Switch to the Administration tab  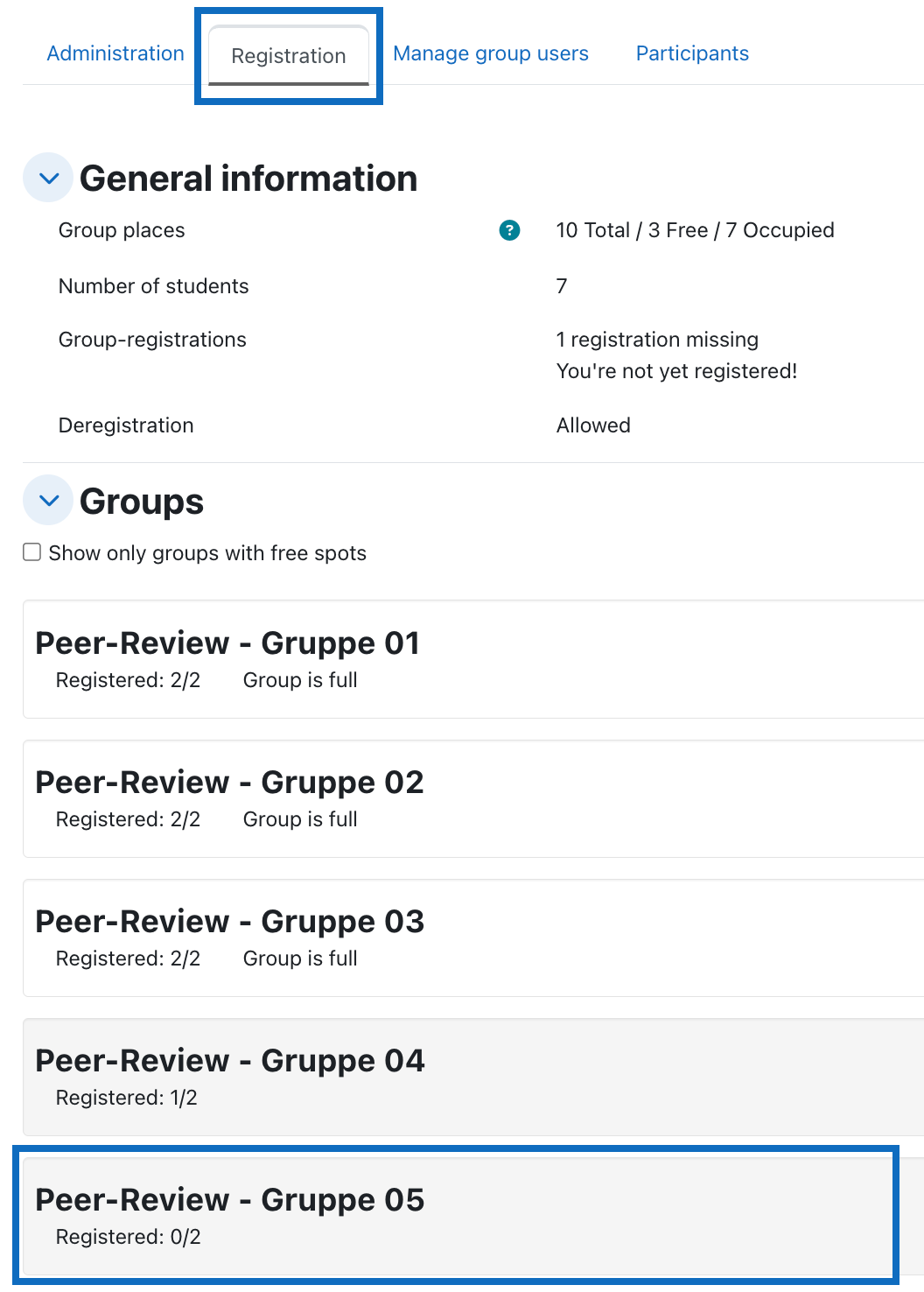pyautogui.click(x=115, y=53)
